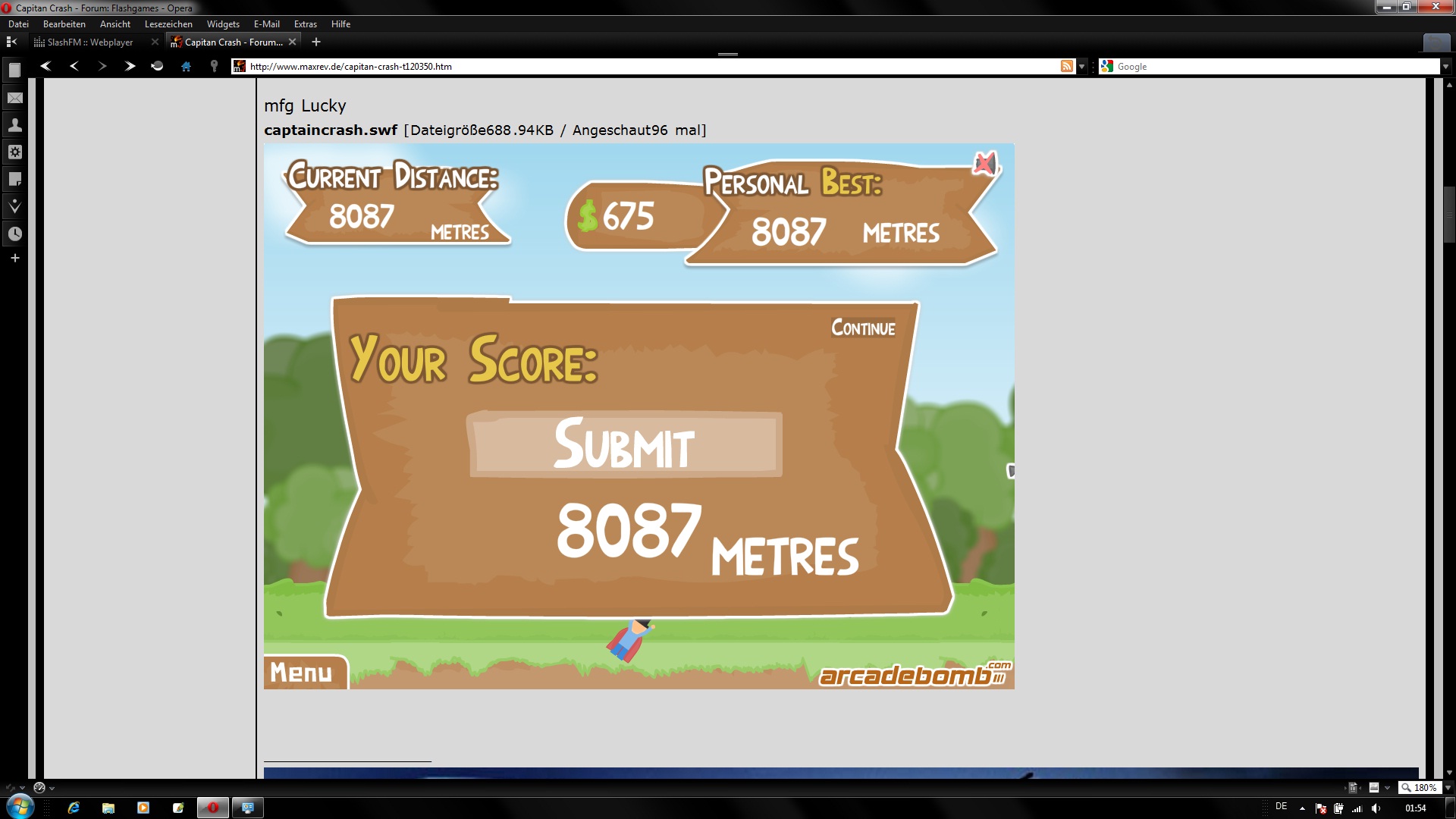Show hidden tray icons with the up arrow
This screenshot has height=819, width=1456.
click(x=1302, y=808)
